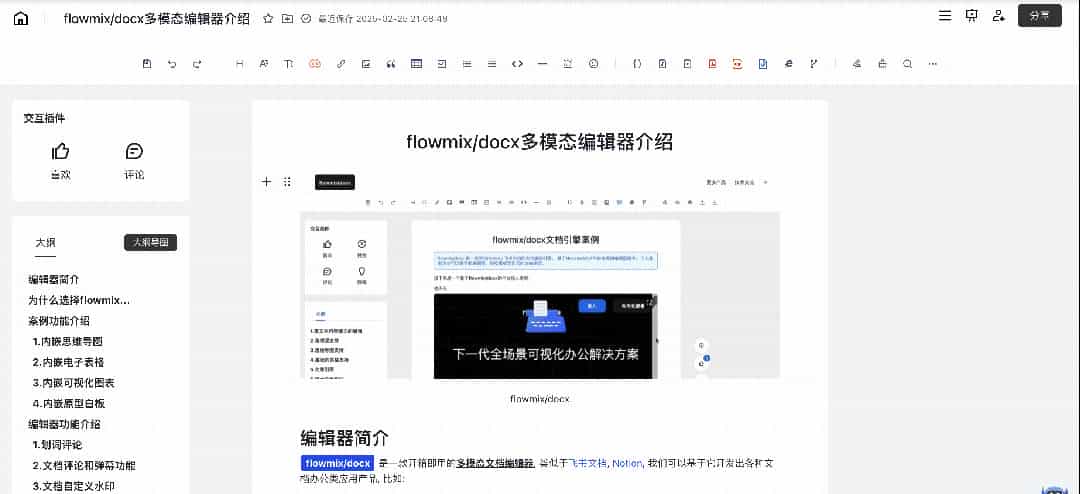Screen dimensions: 1080x494
Task: Select 编辑器功能介绍 in the outline
Action: click(64, 424)
